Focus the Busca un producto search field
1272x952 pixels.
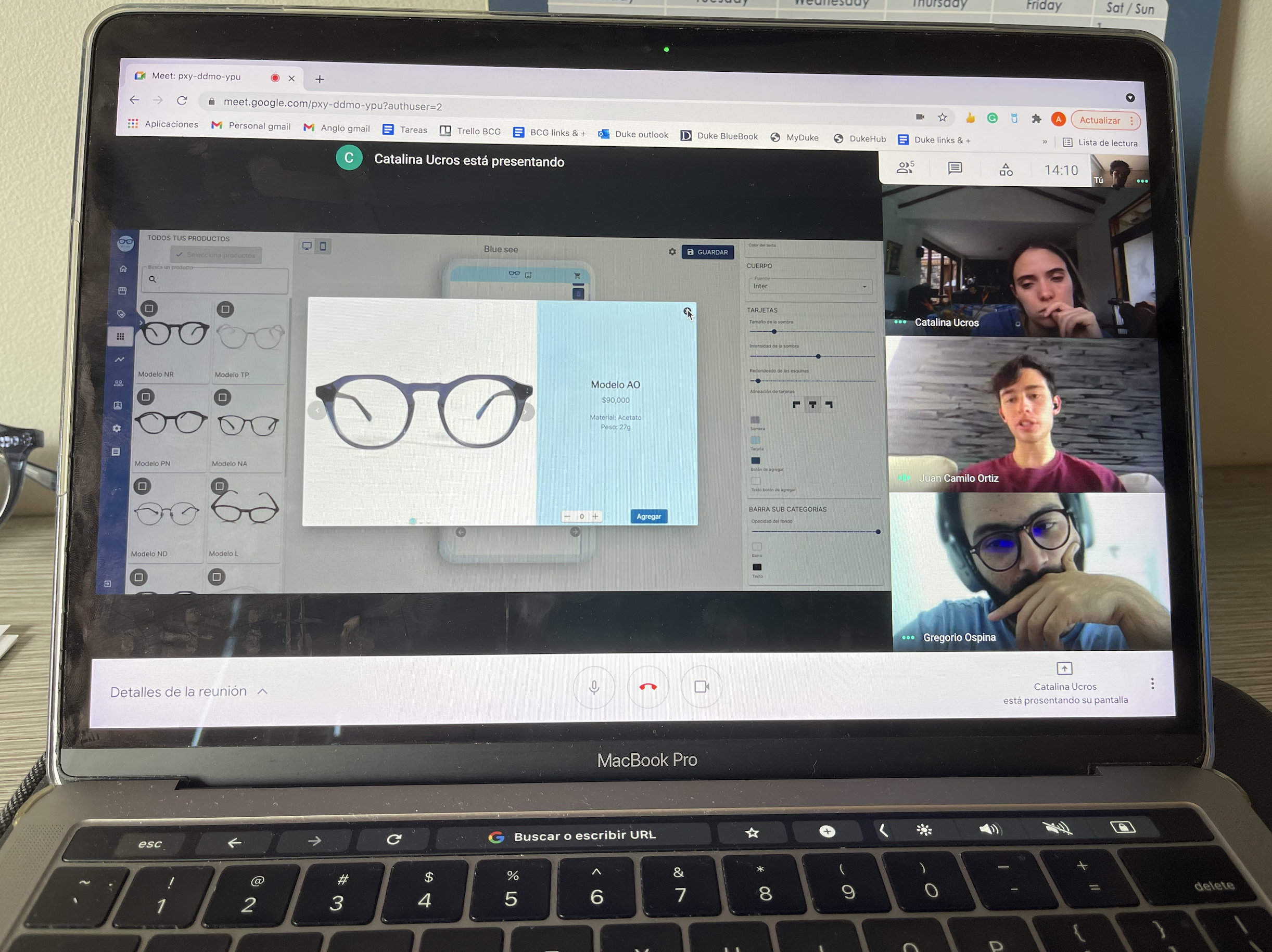[x=215, y=279]
